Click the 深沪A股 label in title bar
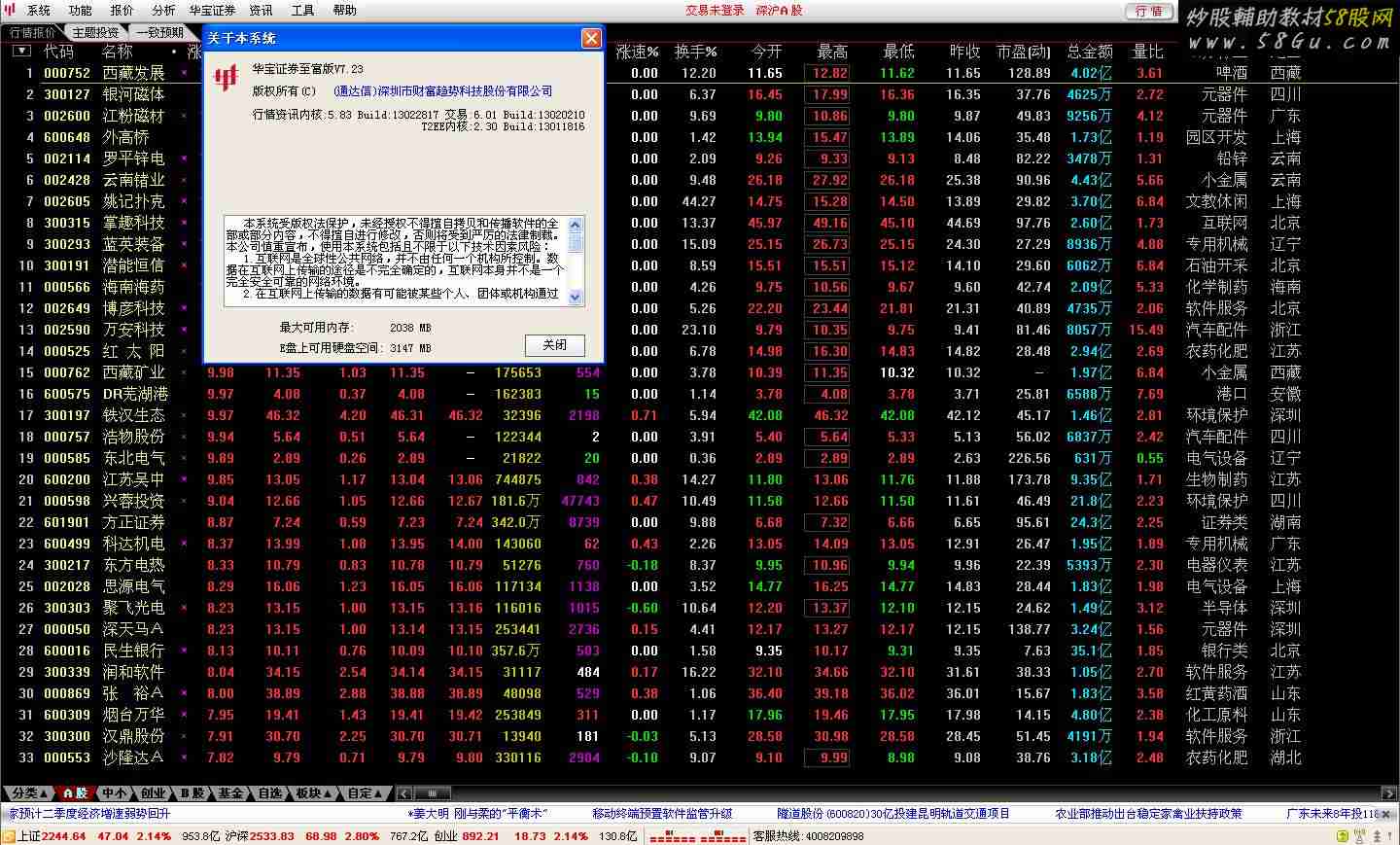This screenshot has width=1400, height=845. 780,10
